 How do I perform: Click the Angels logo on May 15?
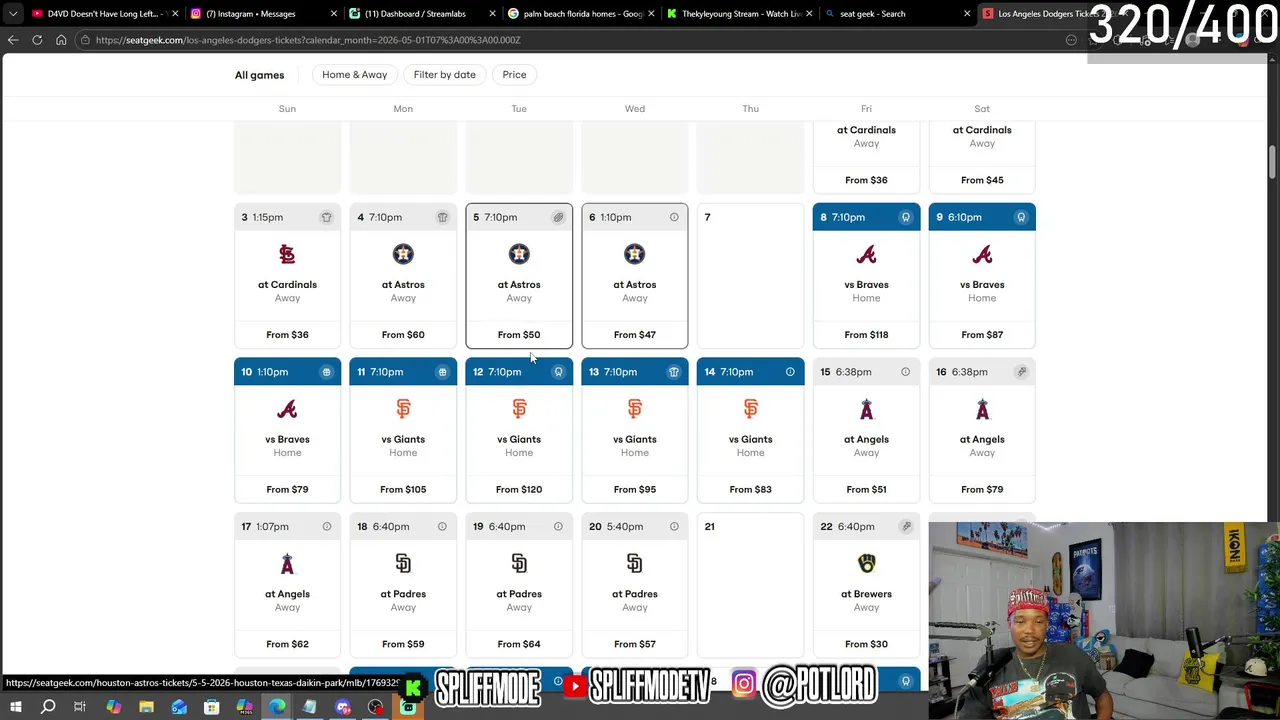click(866, 409)
